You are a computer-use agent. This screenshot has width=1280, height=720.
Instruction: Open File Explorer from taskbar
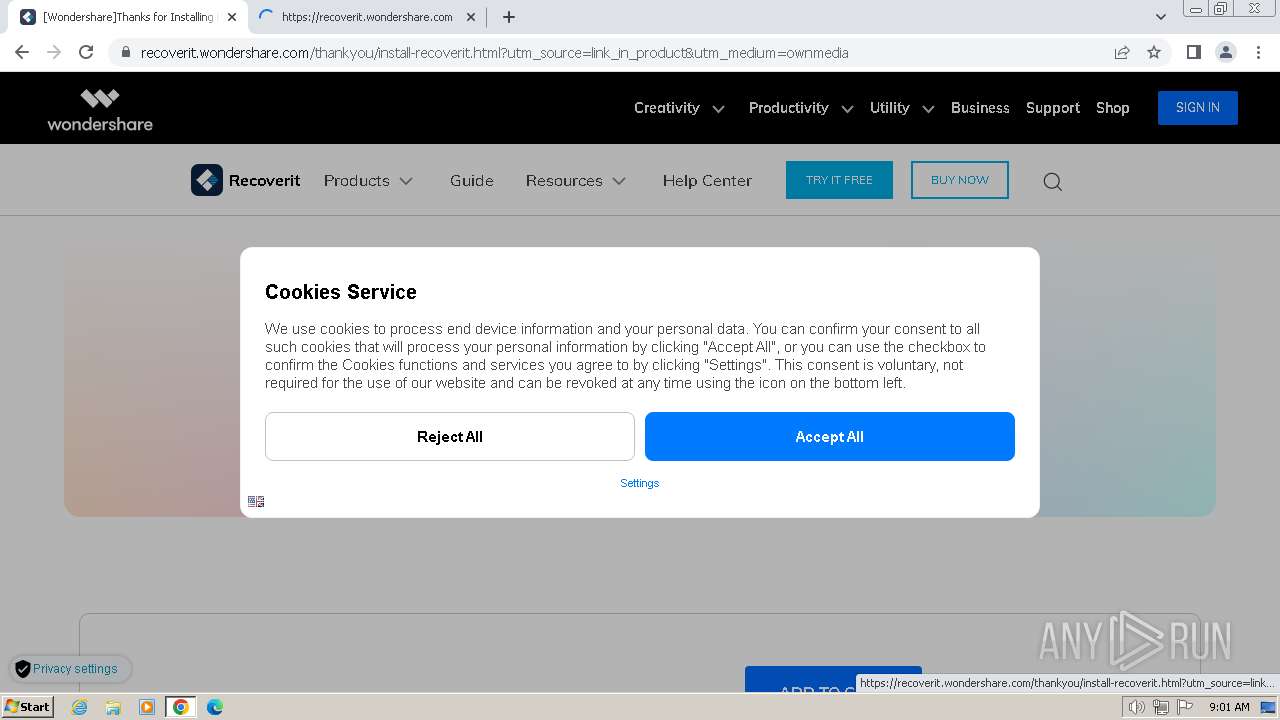tap(113, 707)
